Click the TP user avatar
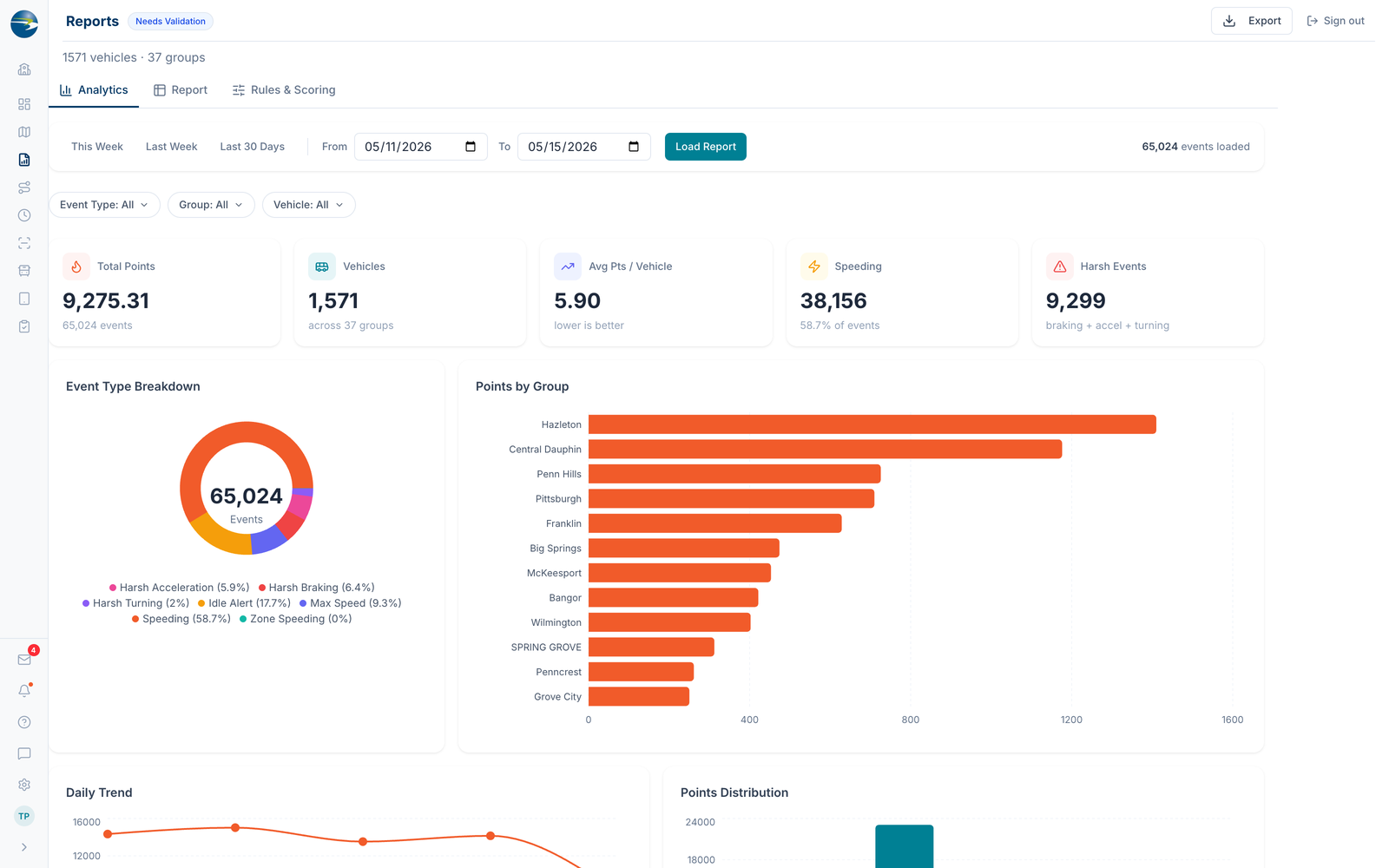Screen dimensions: 1389x868 point(24,816)
